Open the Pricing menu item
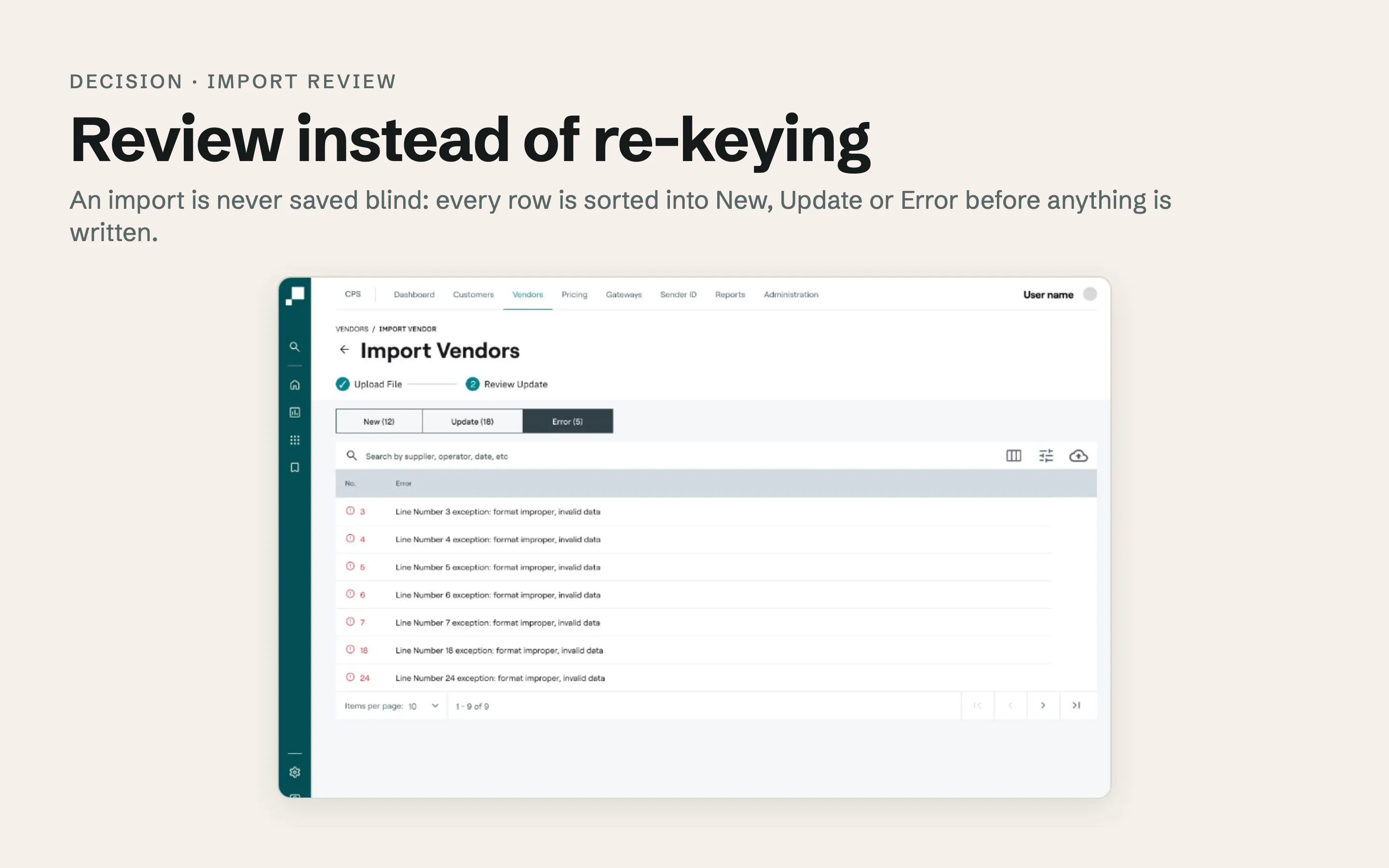The image size is (1389, 868). pyautogui.click(x=574, y=295)
